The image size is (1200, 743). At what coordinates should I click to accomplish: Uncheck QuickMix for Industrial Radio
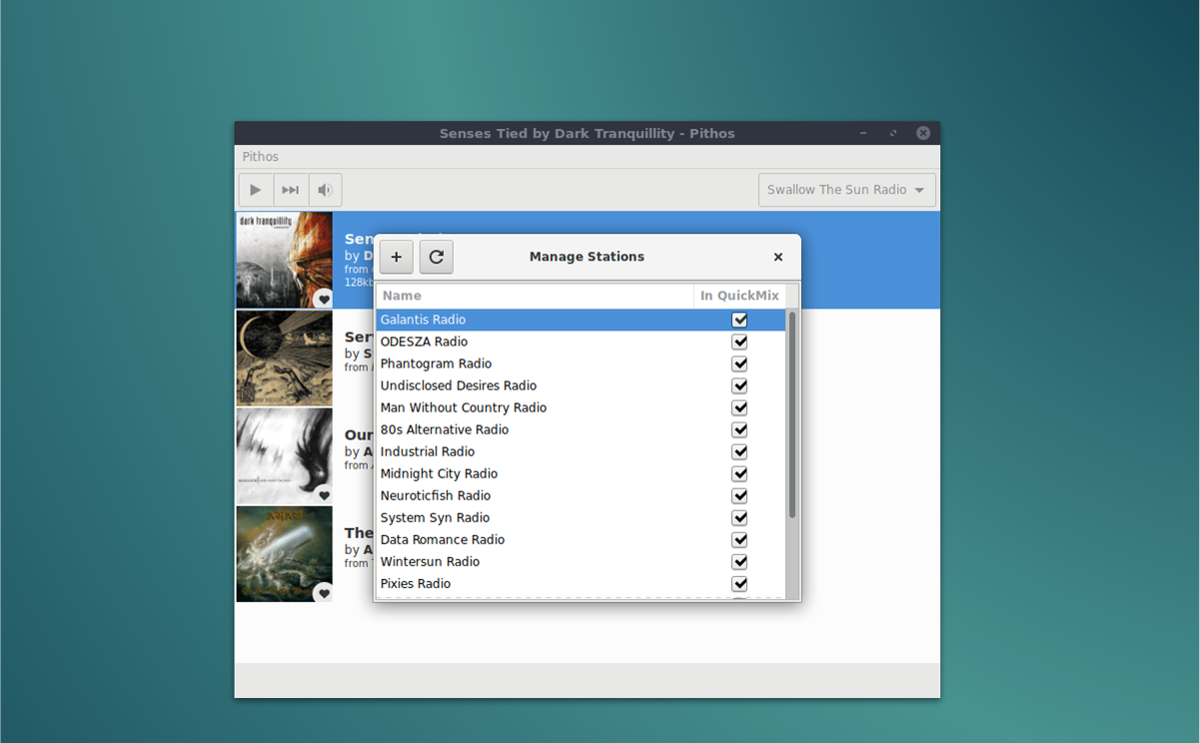point(740,452)
